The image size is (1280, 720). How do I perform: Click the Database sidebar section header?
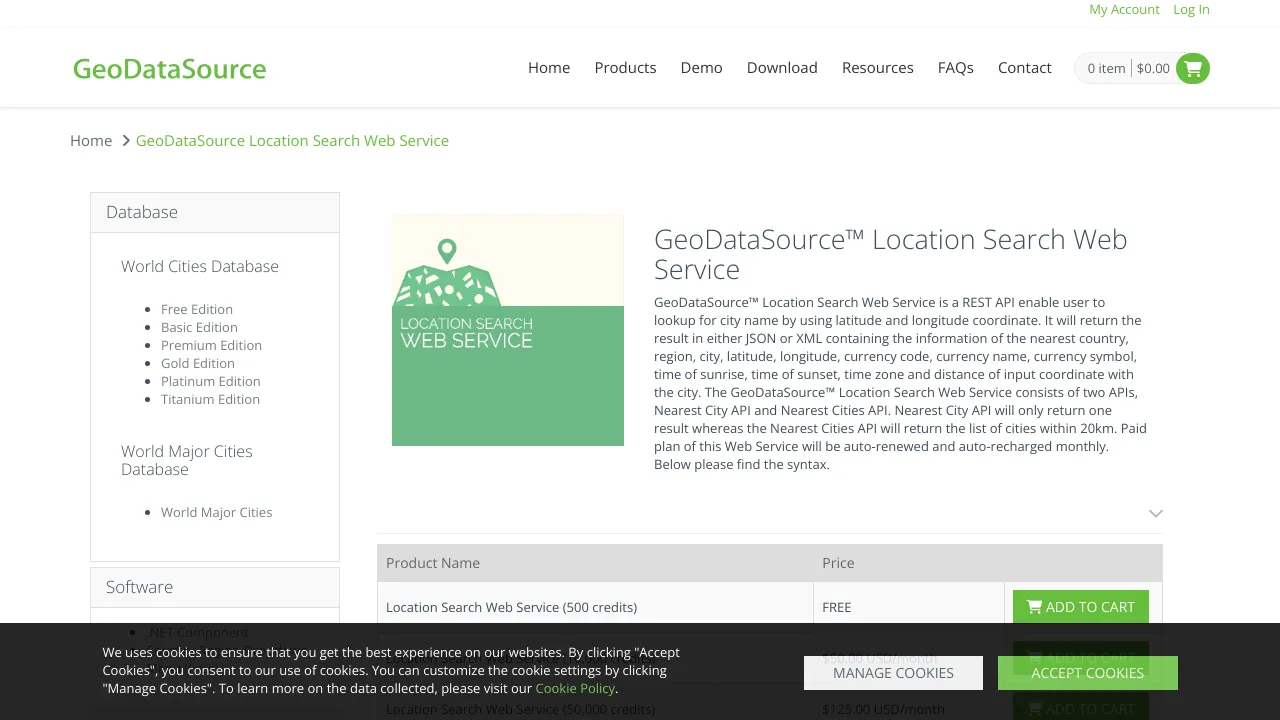click(215, 212)
